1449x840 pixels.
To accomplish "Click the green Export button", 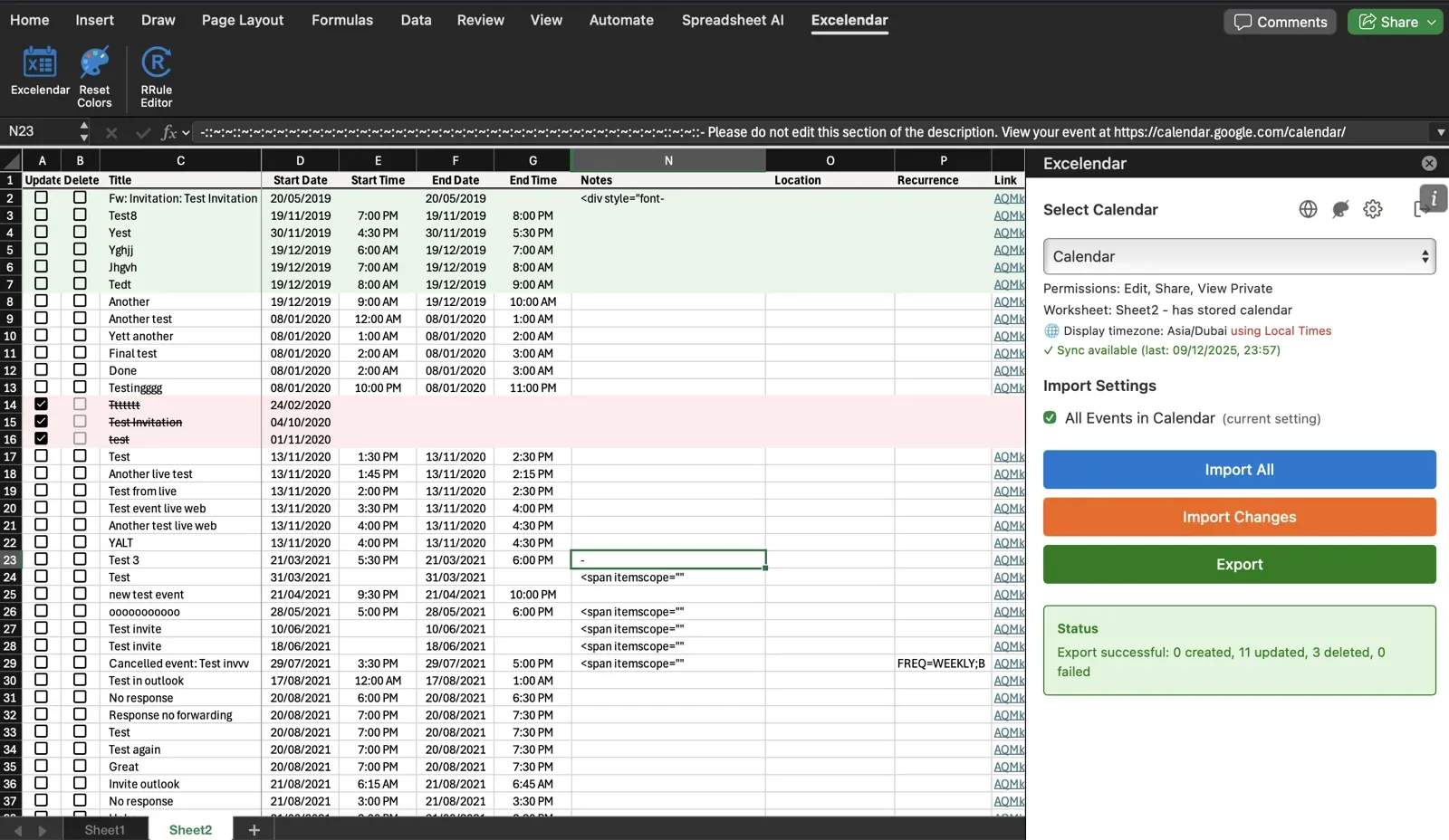I will click(1239, 564).
